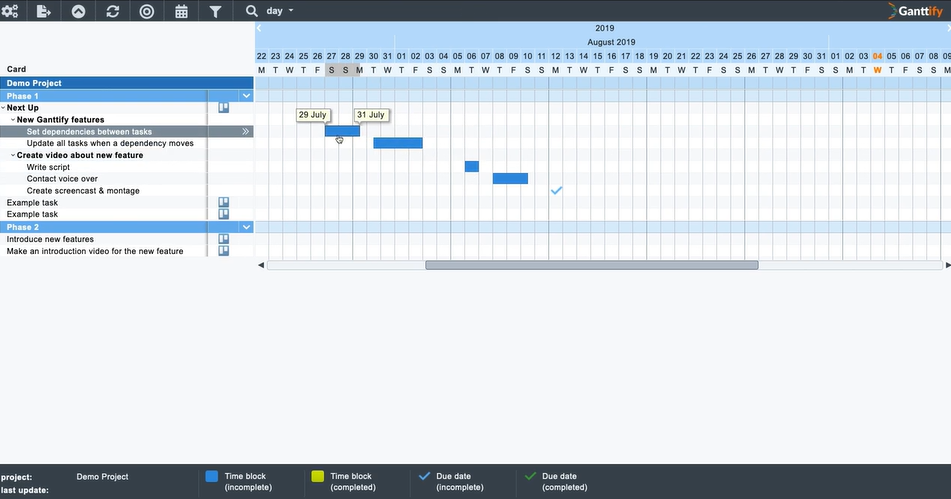Image resolution: width=951 pixels, height=499 pixels.
Task: Click blue incomplete Due date legend check
Action: pyautogui.click(x=424, y=476)
